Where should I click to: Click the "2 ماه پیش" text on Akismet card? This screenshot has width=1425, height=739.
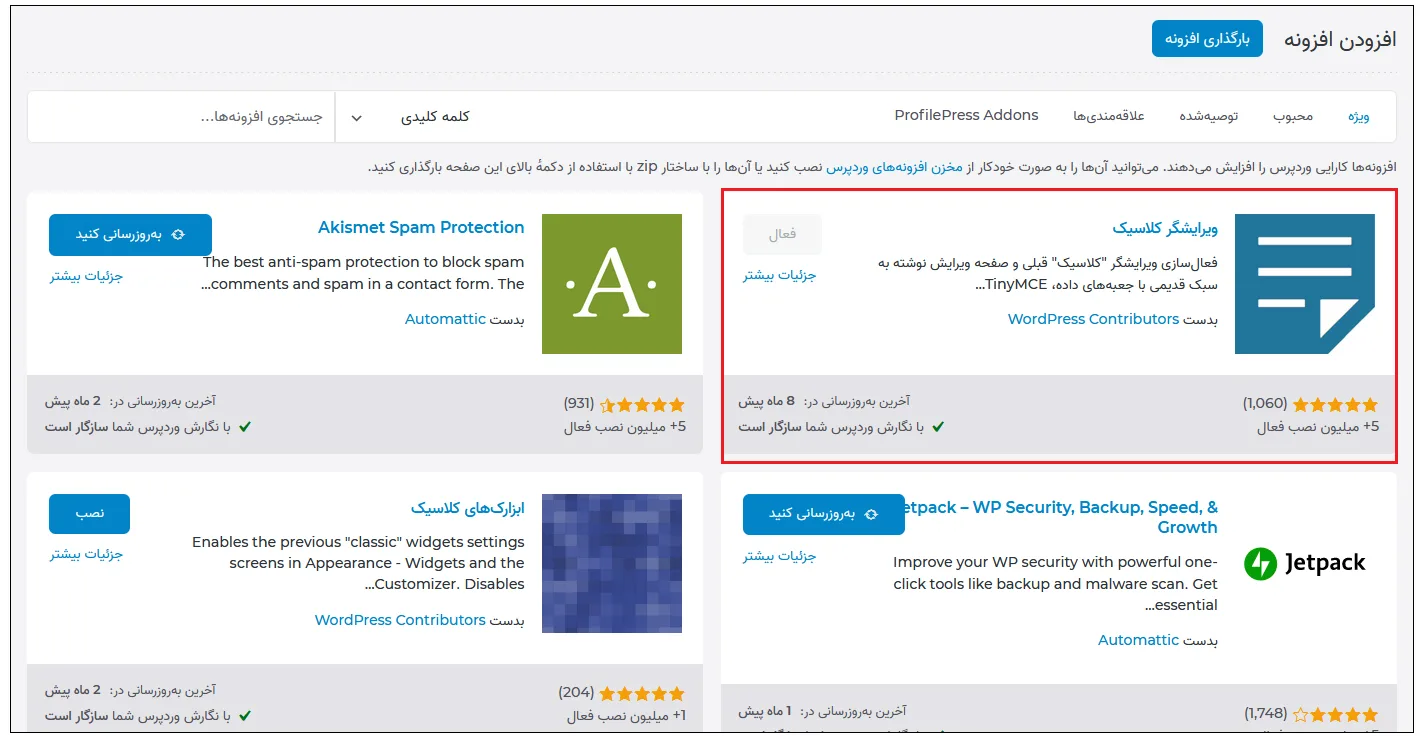(73, 401)
